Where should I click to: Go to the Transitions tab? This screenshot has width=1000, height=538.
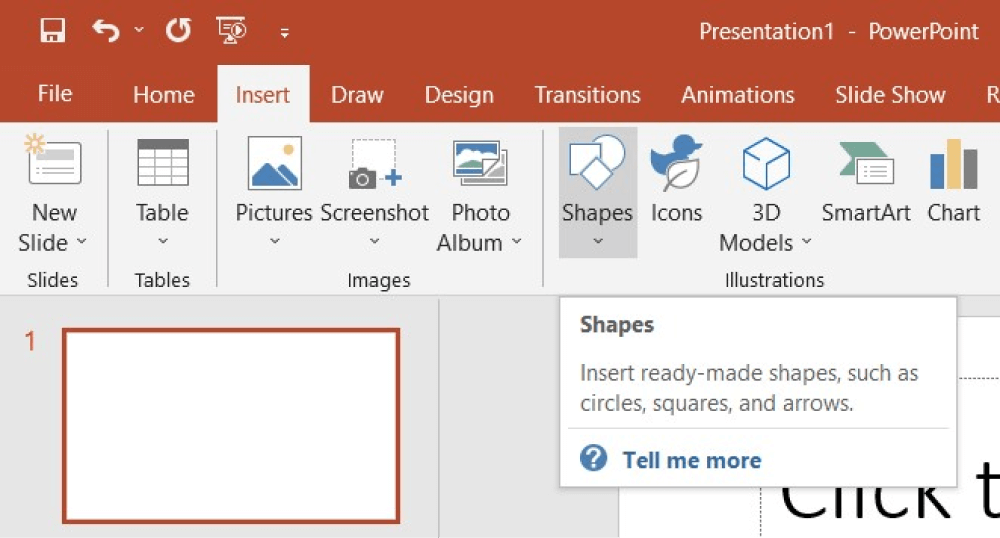[x=587, y=94]
